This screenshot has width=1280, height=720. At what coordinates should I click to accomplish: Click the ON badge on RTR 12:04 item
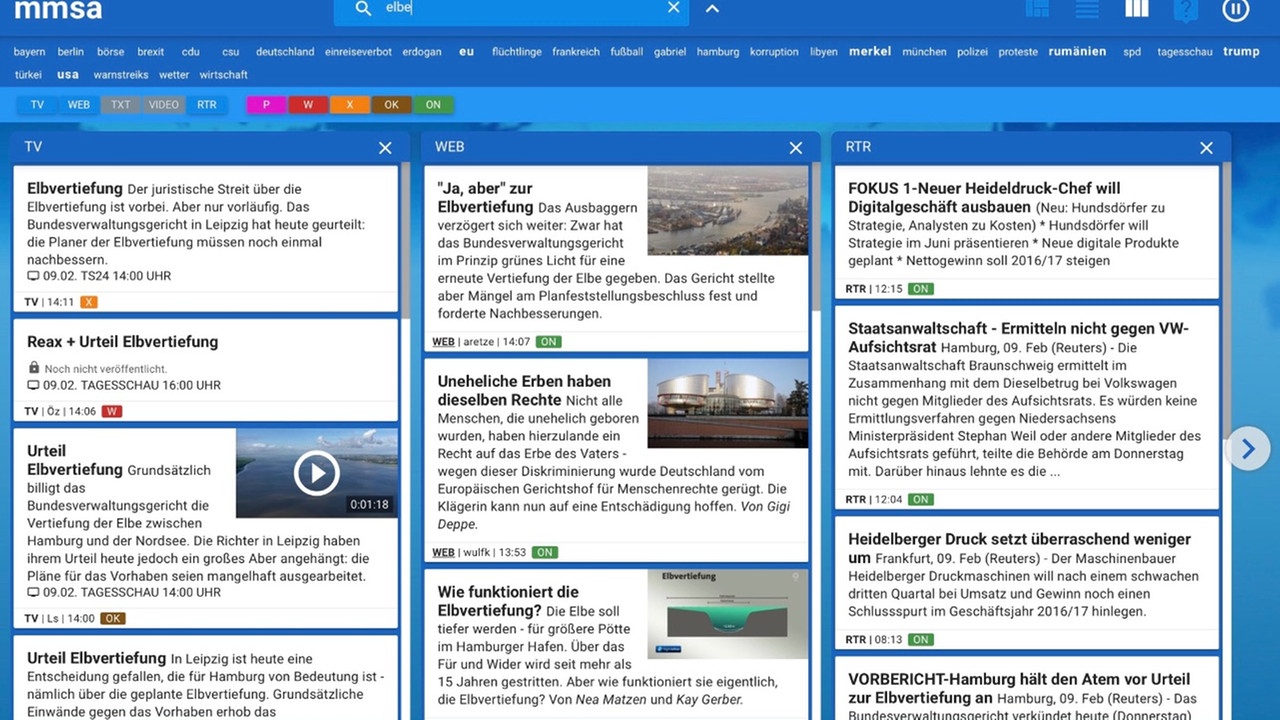[920, 499]
